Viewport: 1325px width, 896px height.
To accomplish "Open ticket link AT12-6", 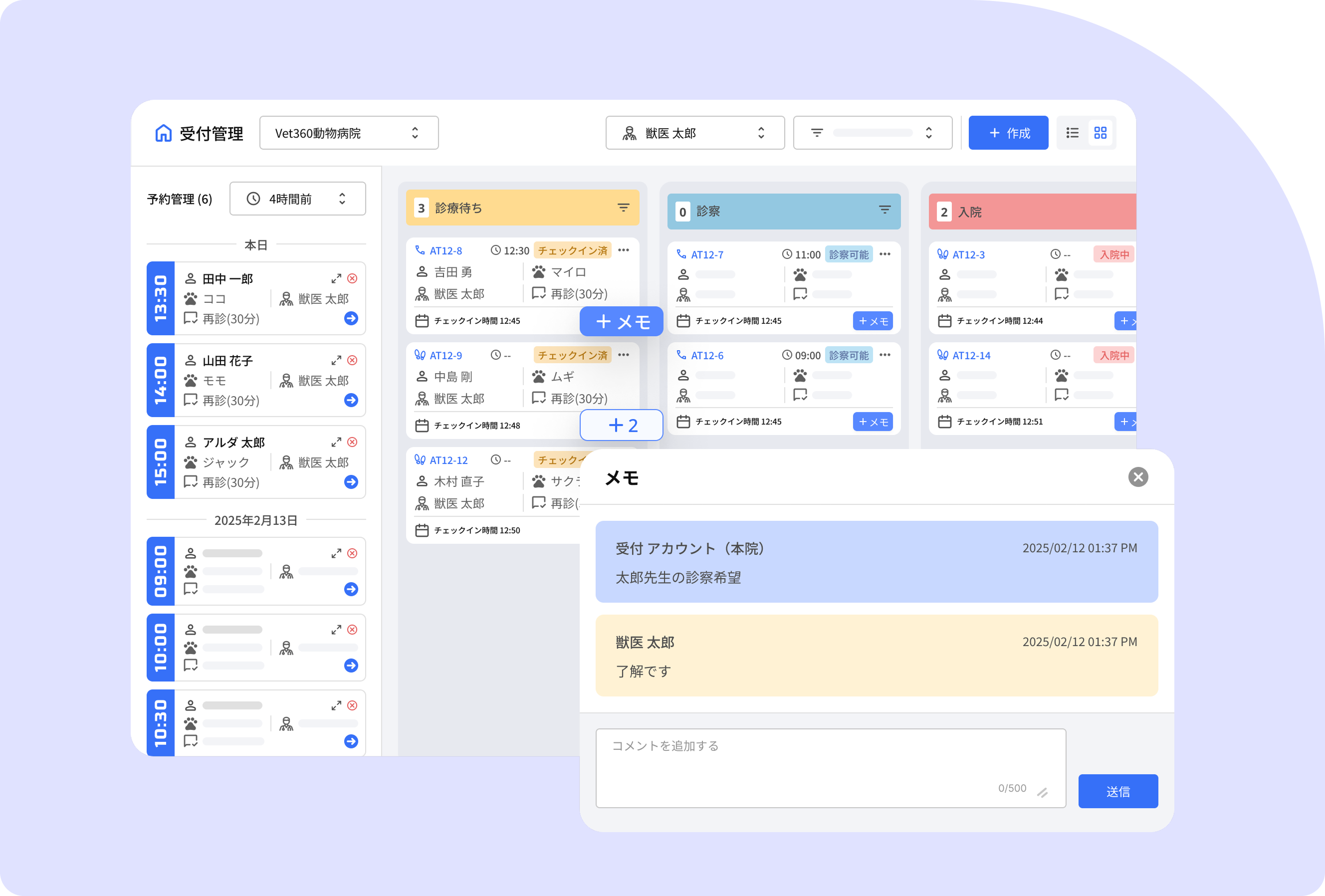I will coord(707,356).
